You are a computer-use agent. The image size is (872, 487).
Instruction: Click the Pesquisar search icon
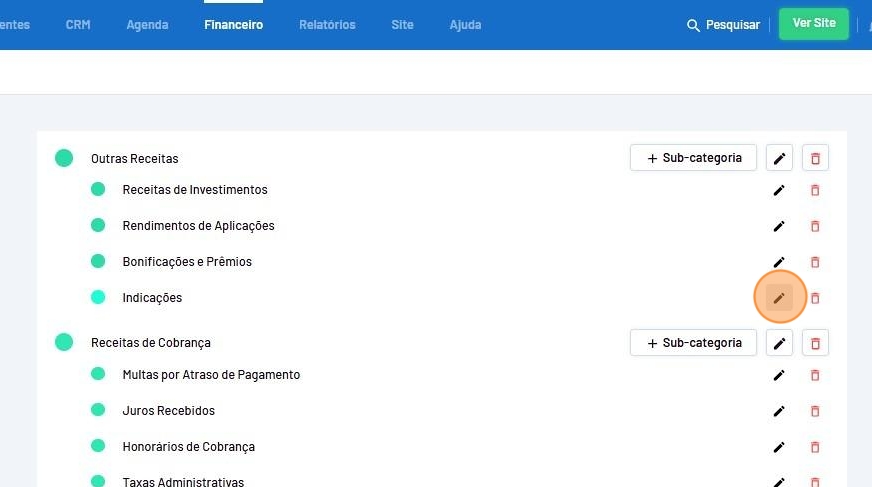coord(693,25)
